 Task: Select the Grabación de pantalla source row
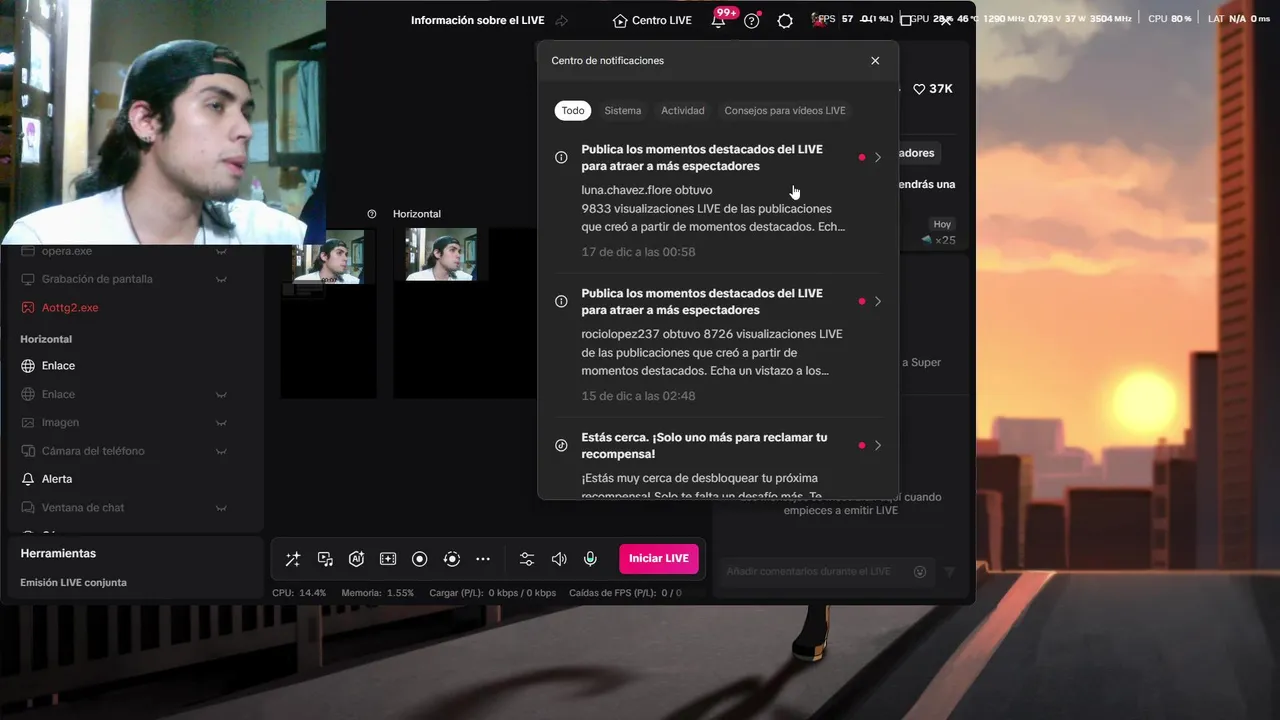pos(135,279)
